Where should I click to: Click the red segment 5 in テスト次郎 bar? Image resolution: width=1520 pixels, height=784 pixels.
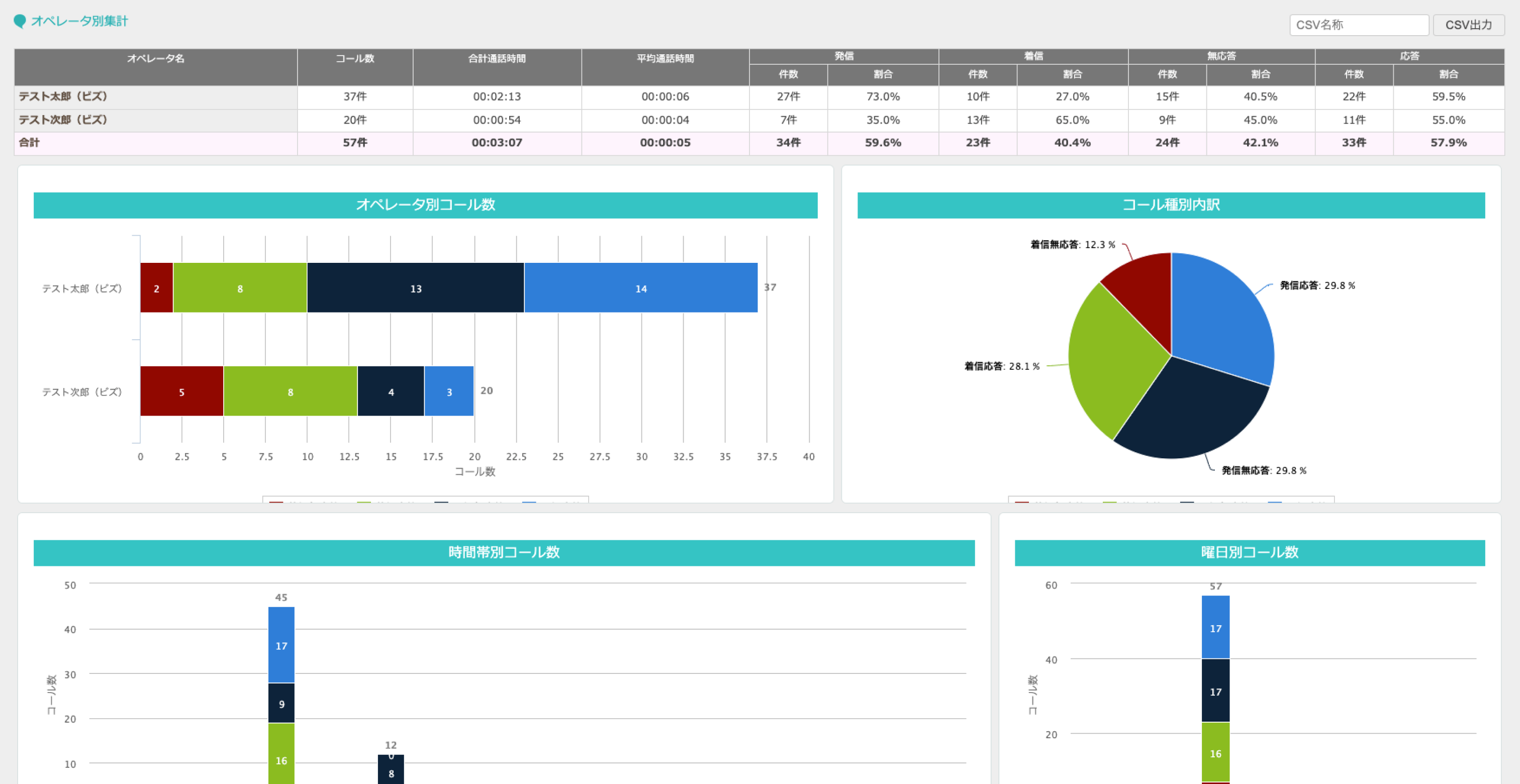click(x=182, y=391)
